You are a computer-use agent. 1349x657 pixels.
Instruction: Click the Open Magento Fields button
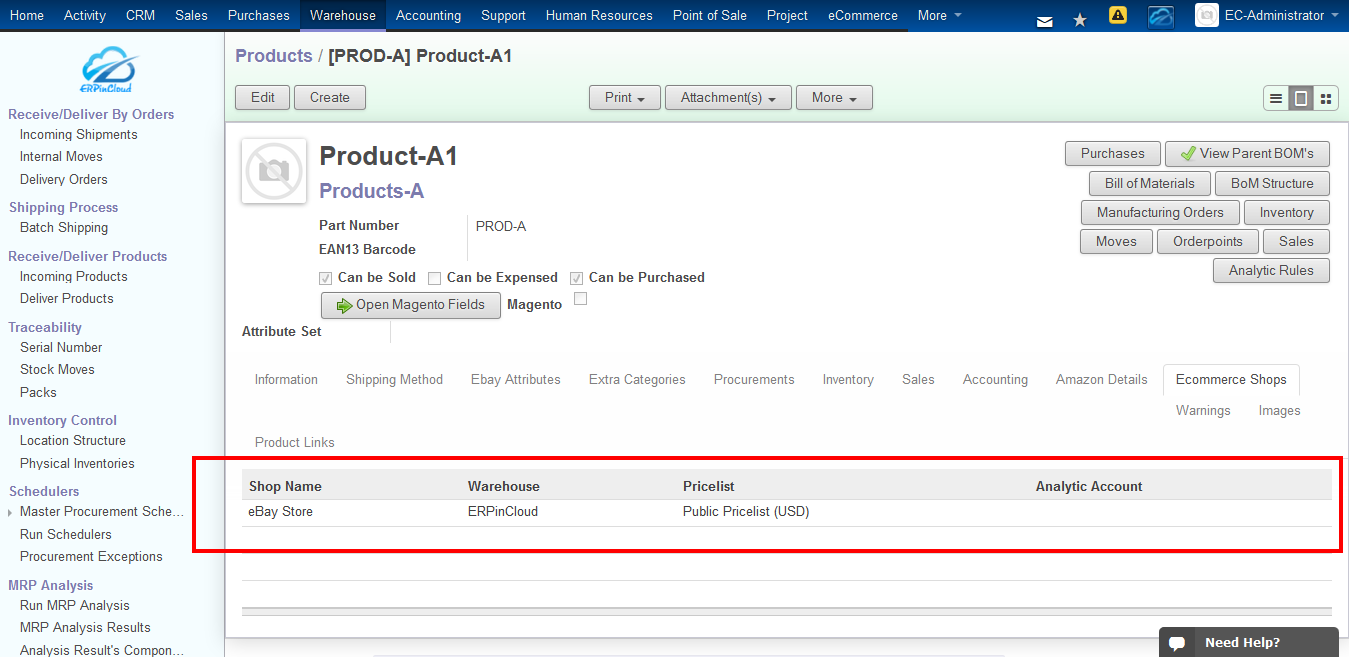(411, 305)
